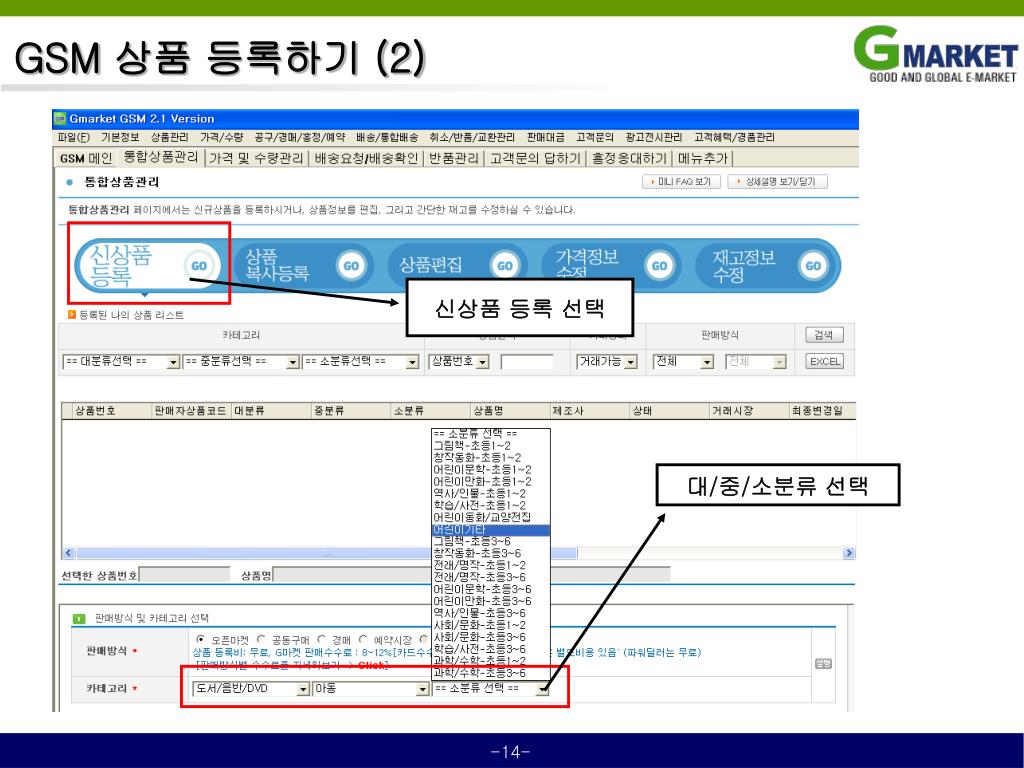
Task: Select the 경매 radio button
Action: (321, 639)
